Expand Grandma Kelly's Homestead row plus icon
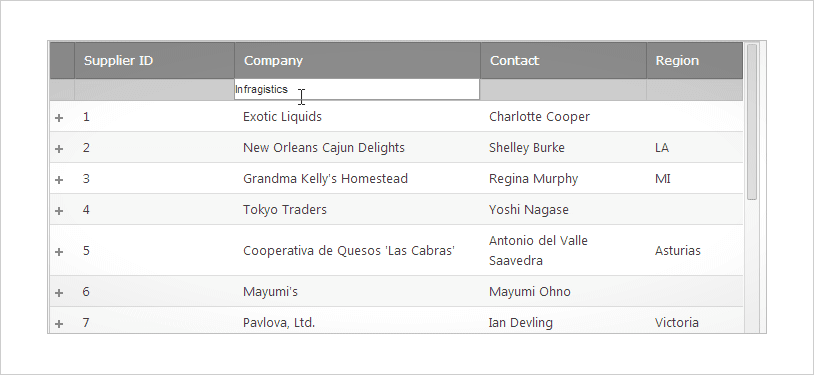 pyautogui.click(x=59, y=180)
